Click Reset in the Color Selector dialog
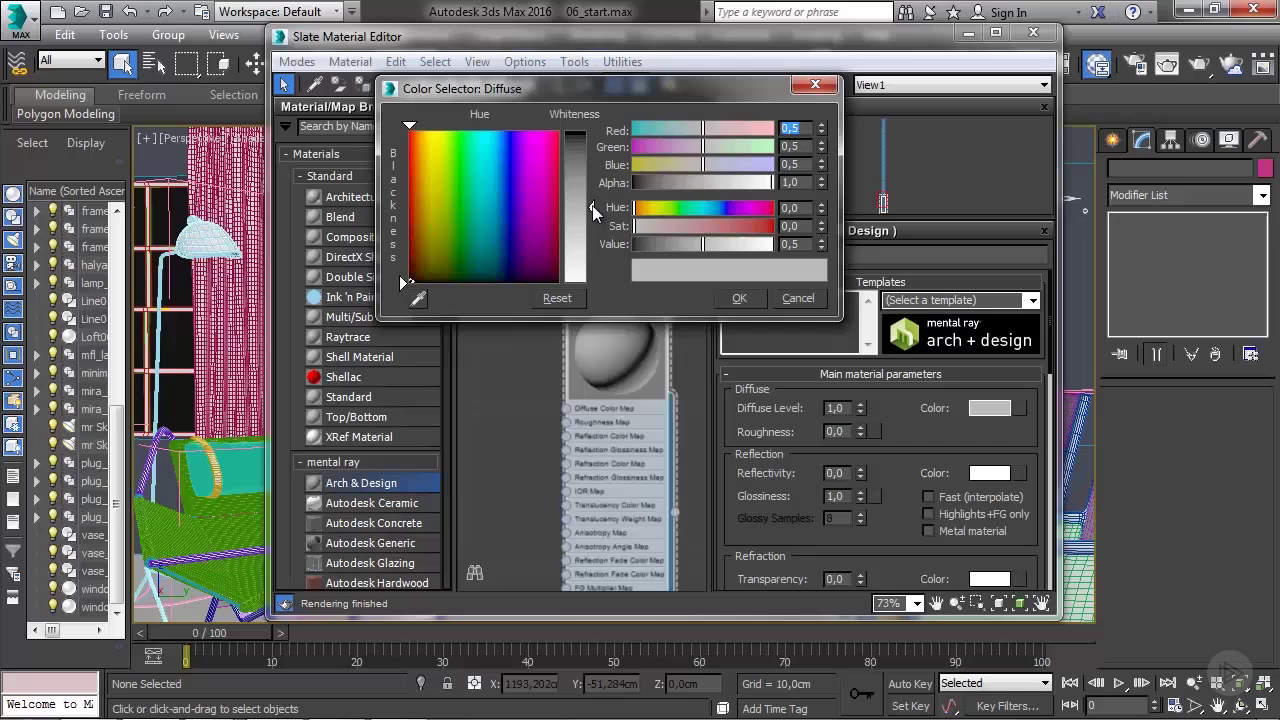This screenshot has height=720, width=1280. point(557,298)
